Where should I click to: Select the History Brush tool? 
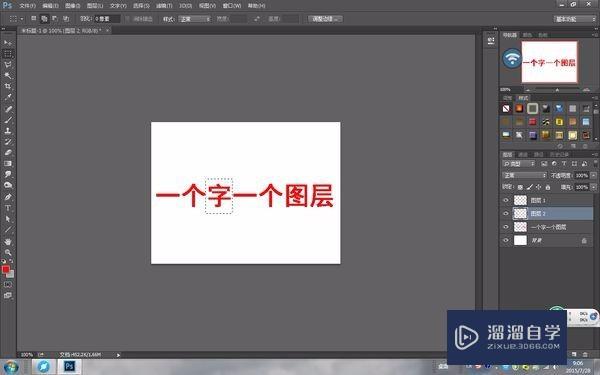pyautogui.click(x=8, y=142)
